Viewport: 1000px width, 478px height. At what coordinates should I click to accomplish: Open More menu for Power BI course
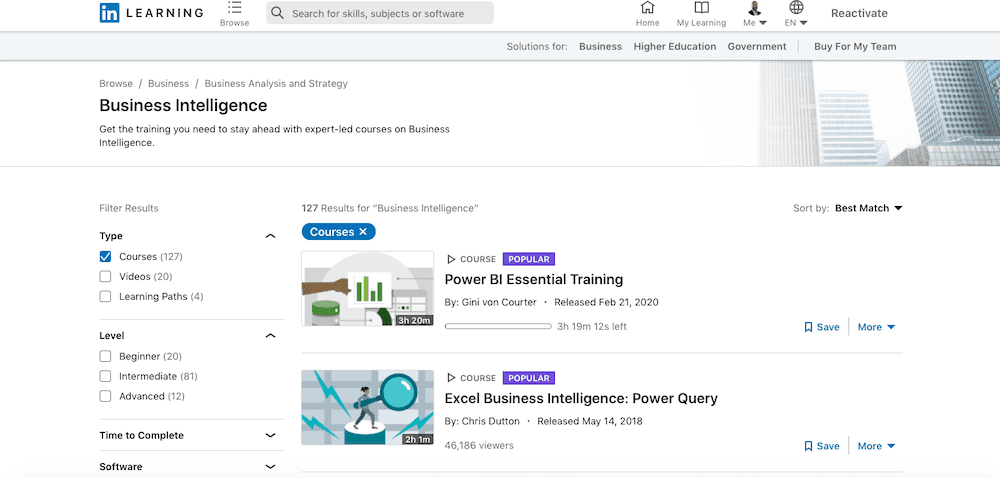[x=876, y=327]
